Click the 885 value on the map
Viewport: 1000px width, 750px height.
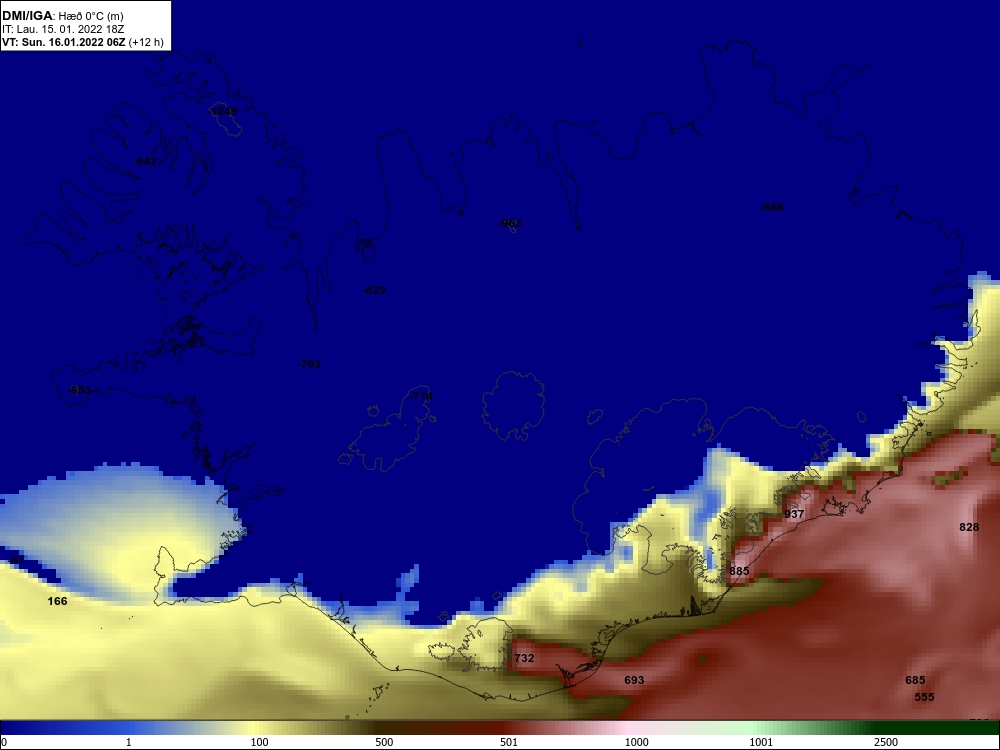point(739,571)
